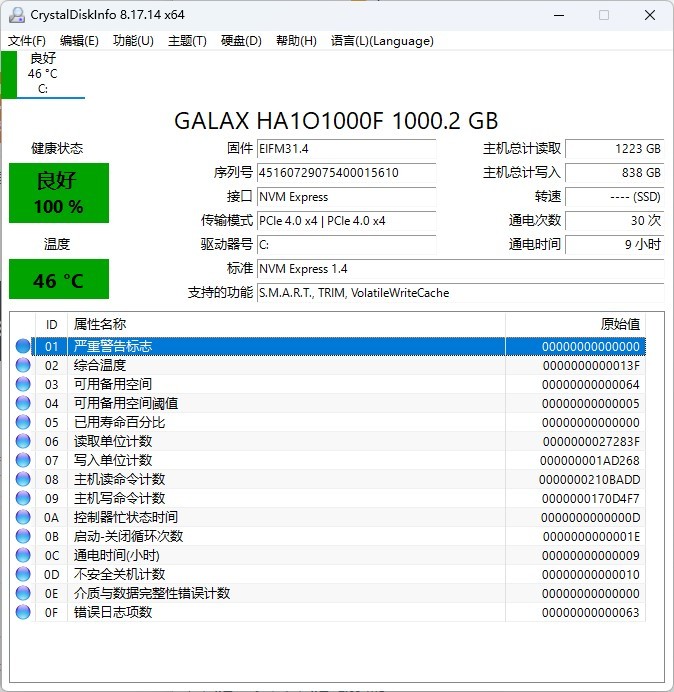Click the transfer mode field PCIe 4.0 x4
674x692 pixels.
click(346, 221)
